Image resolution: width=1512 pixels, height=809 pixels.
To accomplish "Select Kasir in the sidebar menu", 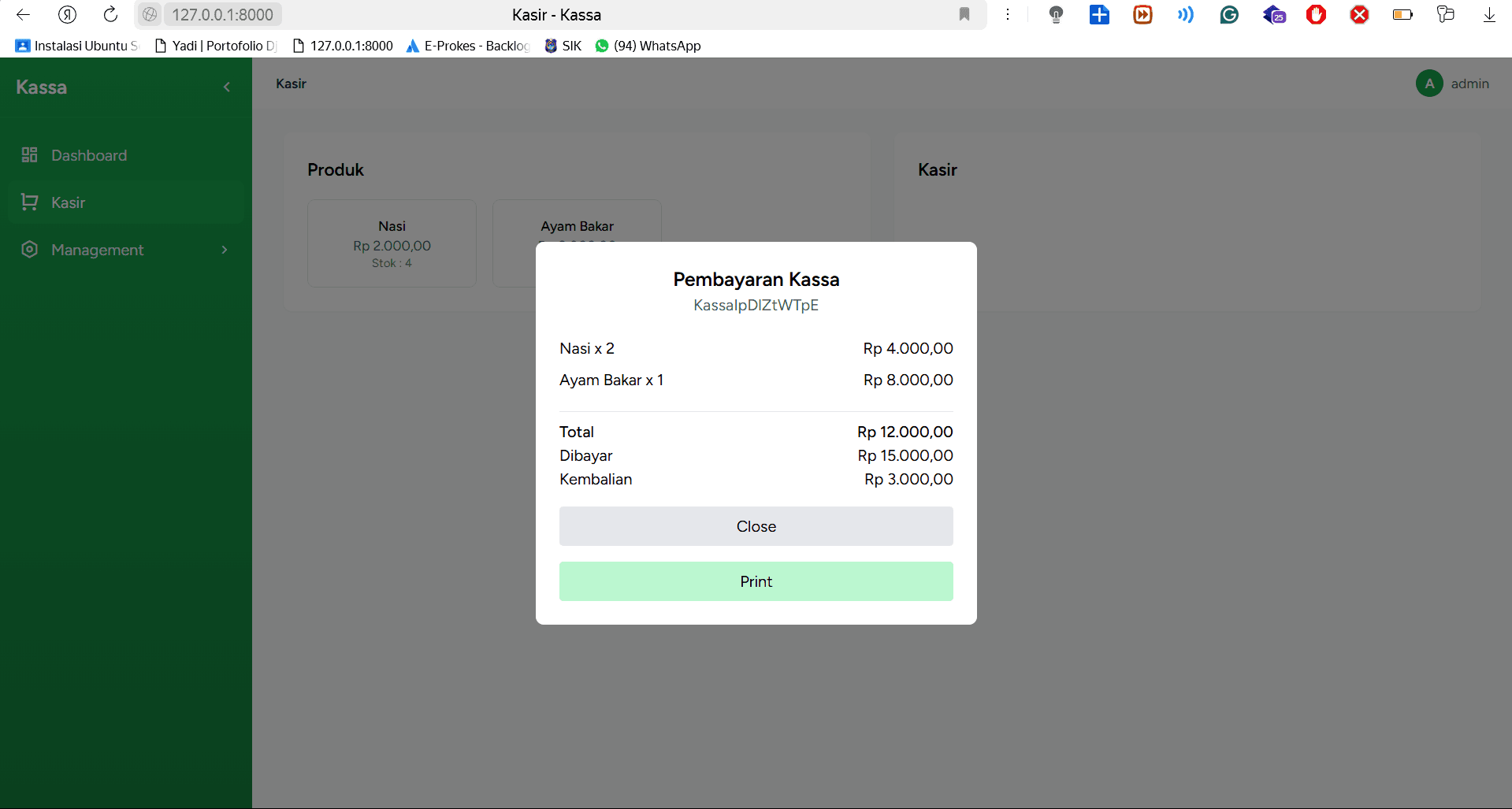I will [x=68, y=202].
